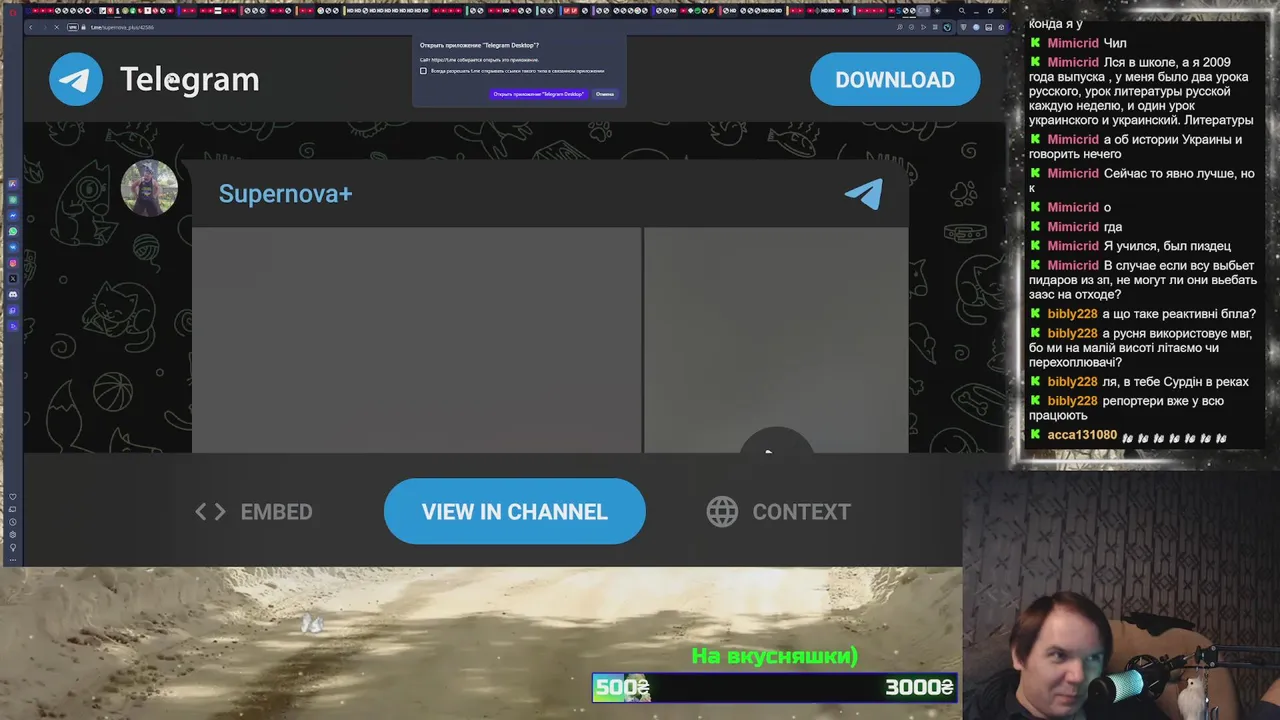This screenshot has height=720, width=1280.
Task: Open the heart bookmarks icon in sidebar
Action: [x=13, y=497]
